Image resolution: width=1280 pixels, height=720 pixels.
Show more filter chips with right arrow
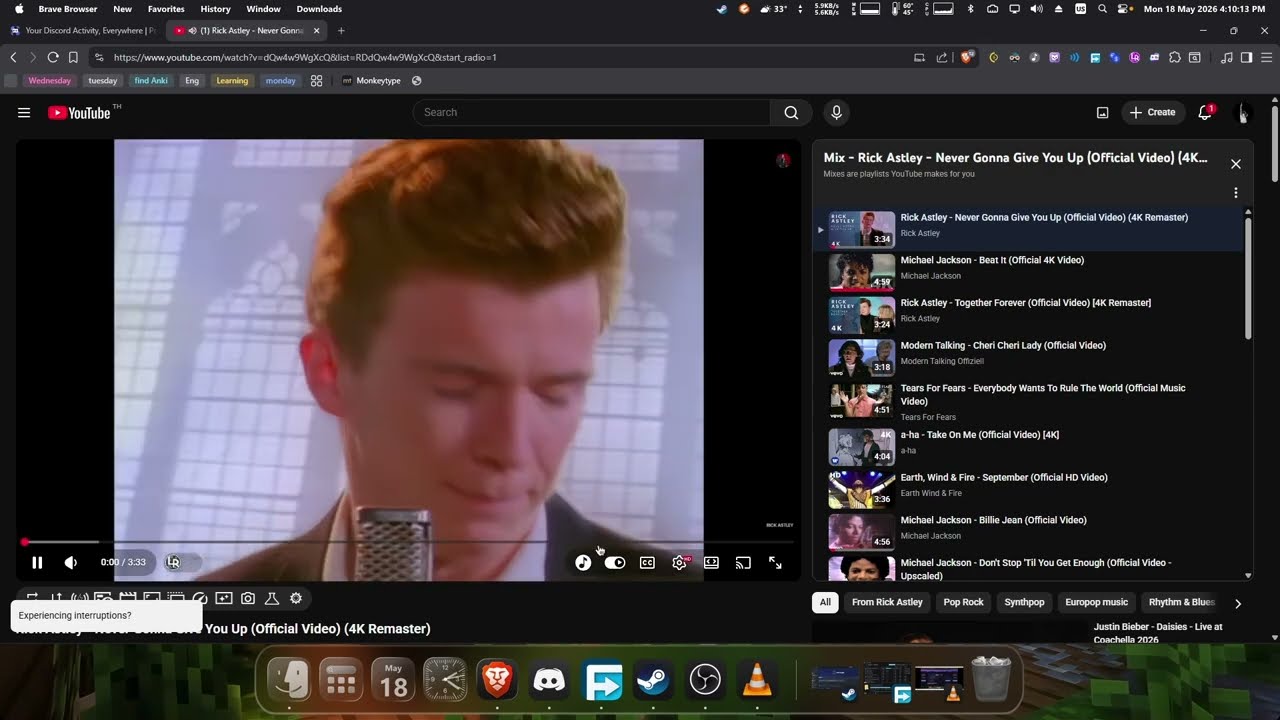1238,603
